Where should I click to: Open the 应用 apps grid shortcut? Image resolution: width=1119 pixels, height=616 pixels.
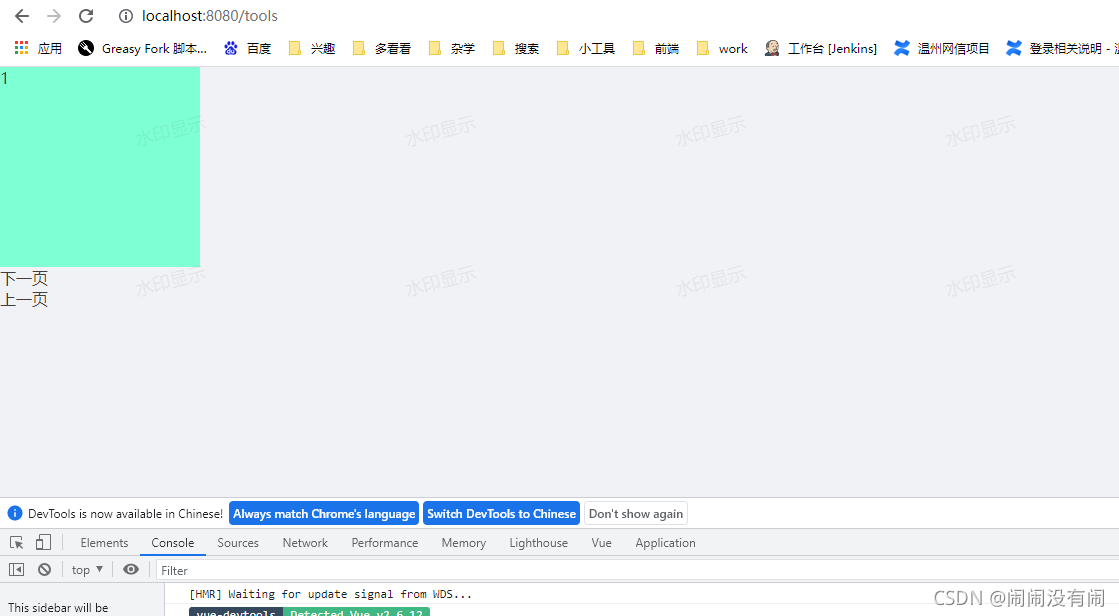38,48
